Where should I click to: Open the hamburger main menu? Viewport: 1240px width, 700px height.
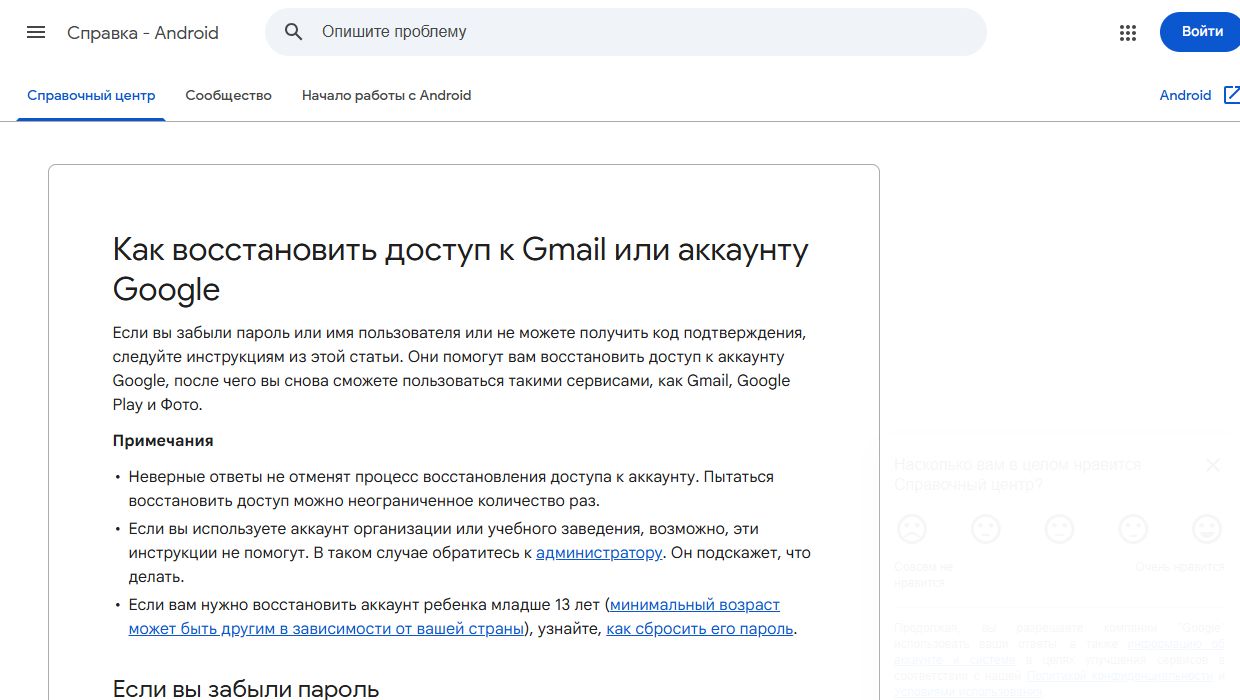[x=36, y=32]
